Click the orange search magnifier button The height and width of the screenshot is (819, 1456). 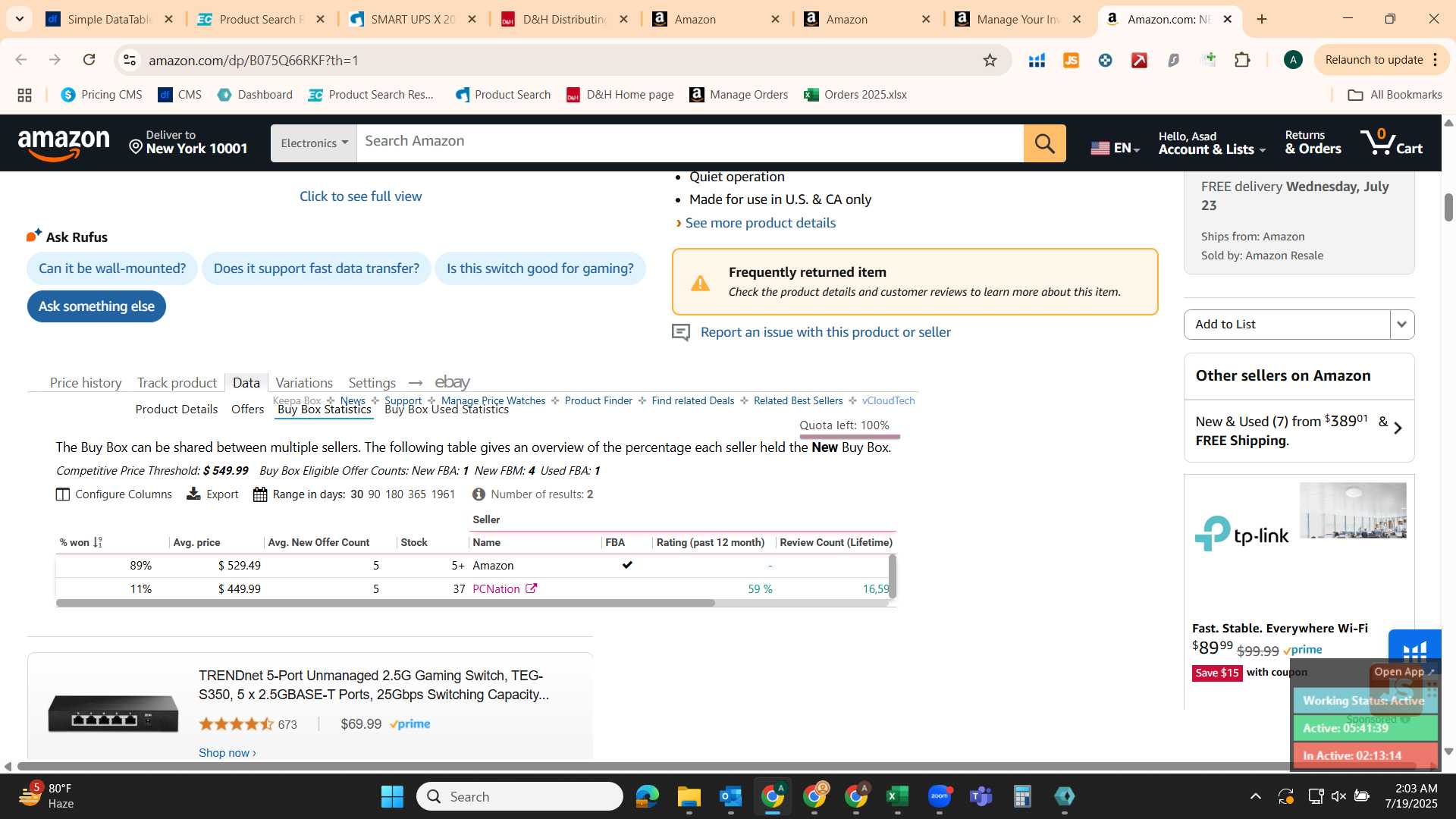pyautogui.click(x=1044, y=143)
